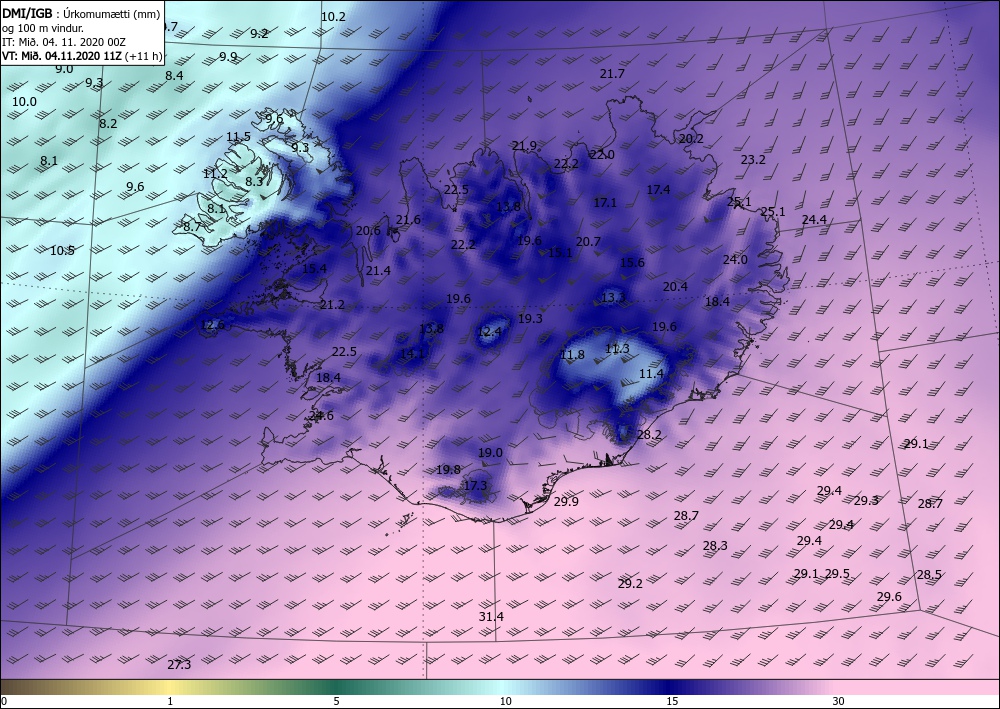
Task: Click the map value 29.6
Action: (889, 596)
